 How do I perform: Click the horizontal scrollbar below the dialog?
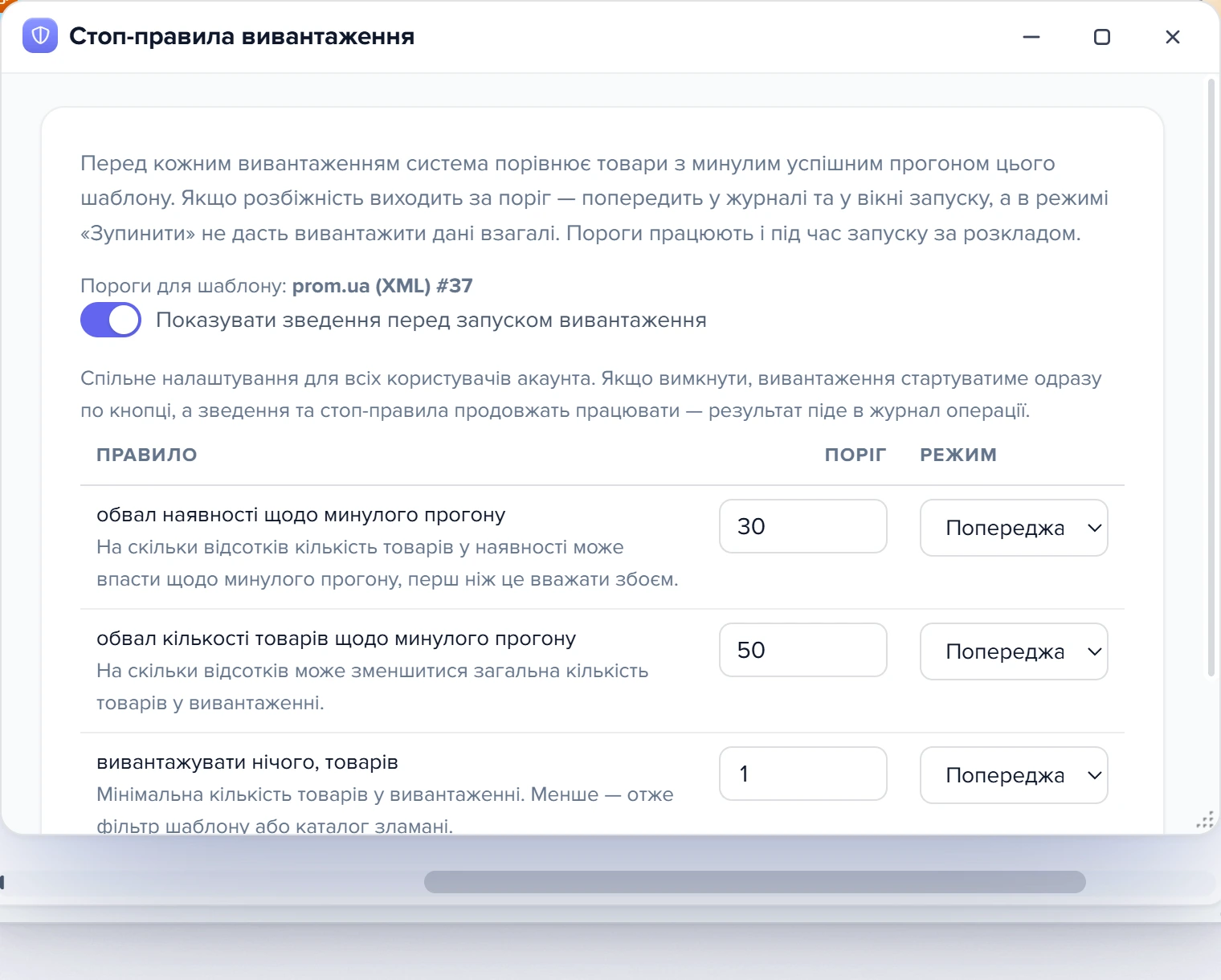pos(755,882)
